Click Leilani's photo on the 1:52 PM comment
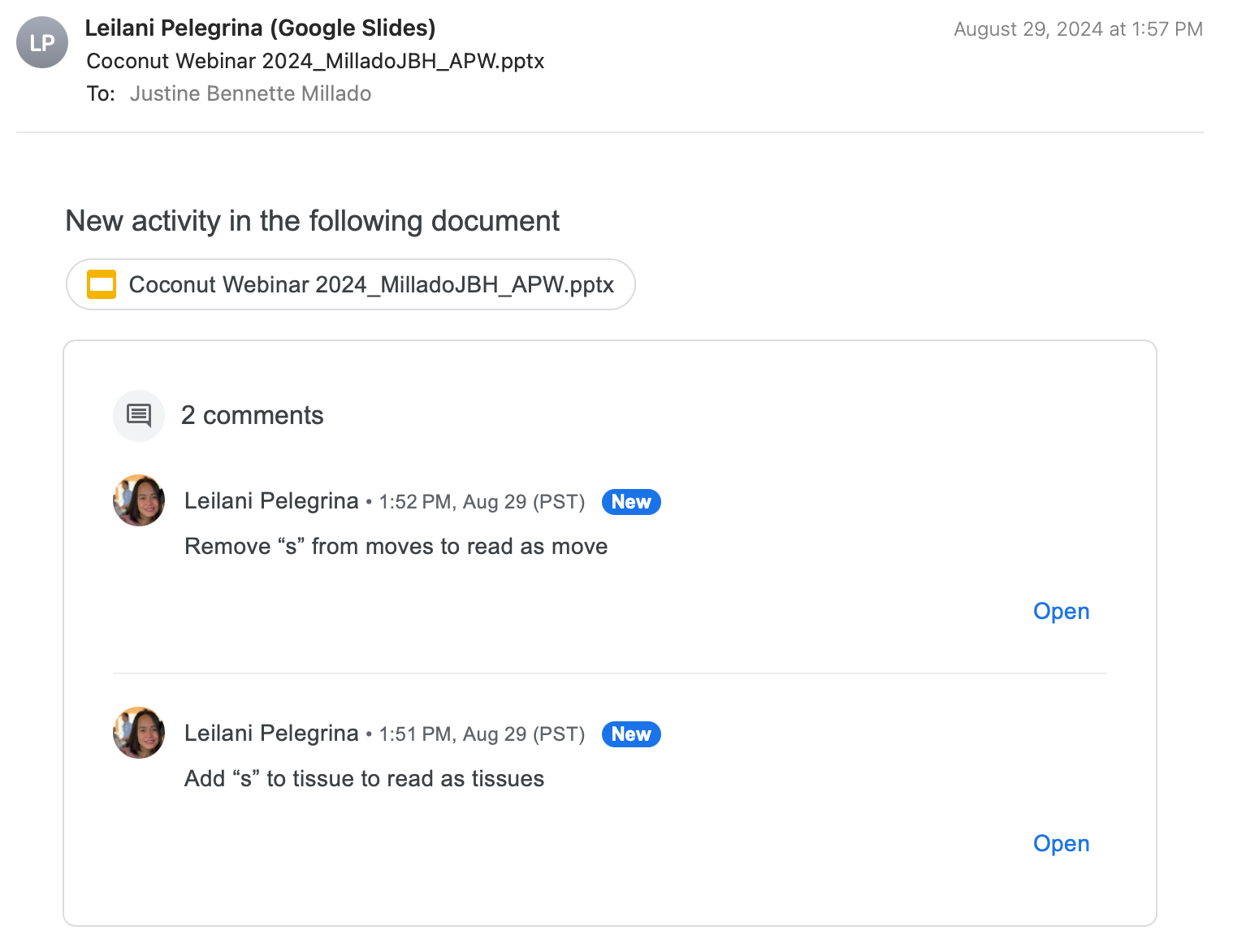The height and width of the screenshot is (952, 1233). pyautogui.click(x=139, y=500)
